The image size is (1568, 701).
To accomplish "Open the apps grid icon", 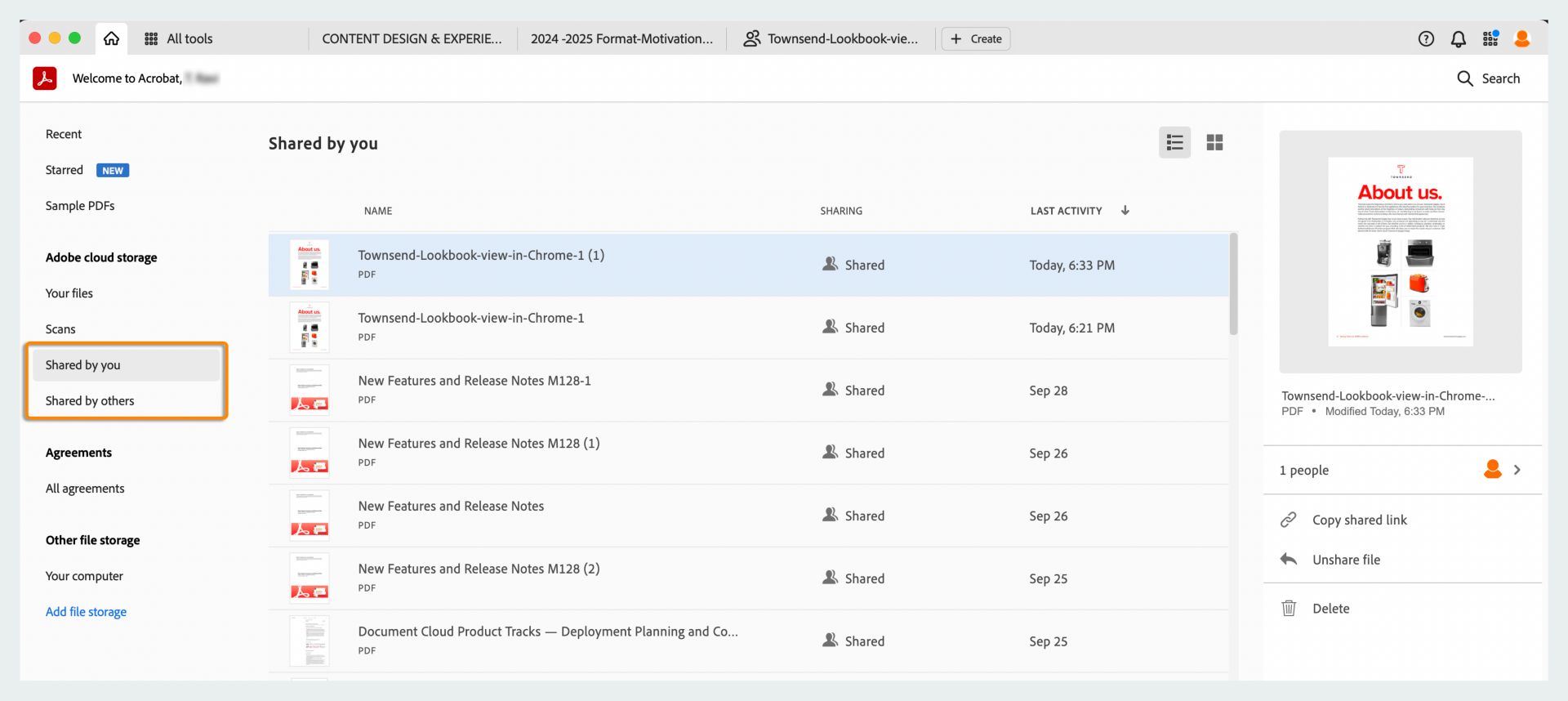I will click(x=1490, y=38).
